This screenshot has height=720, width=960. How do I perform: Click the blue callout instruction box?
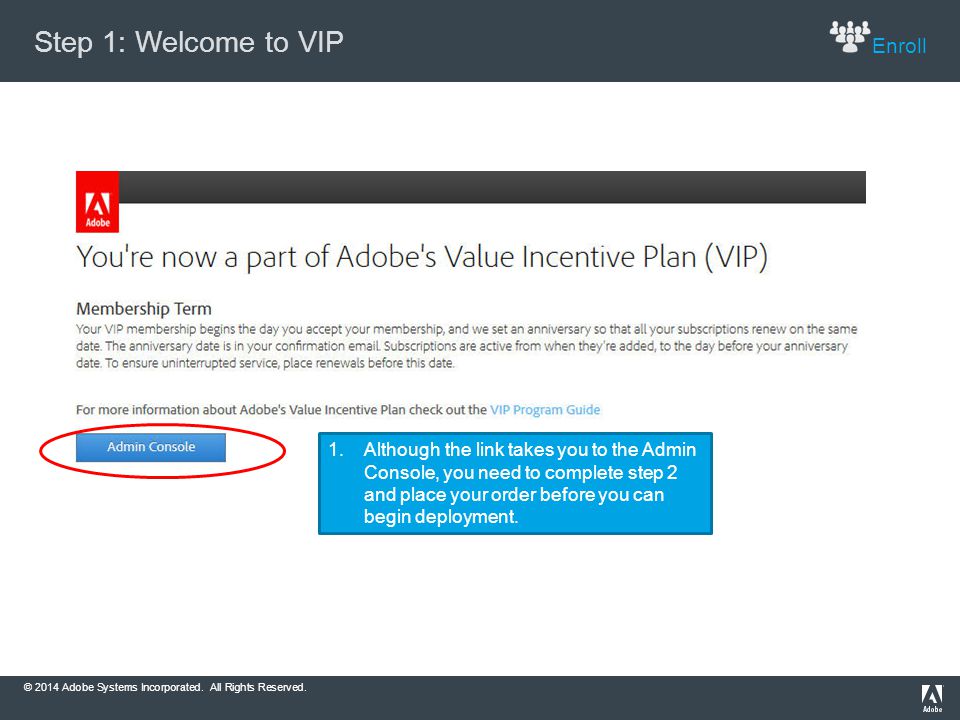click(515, 484)
